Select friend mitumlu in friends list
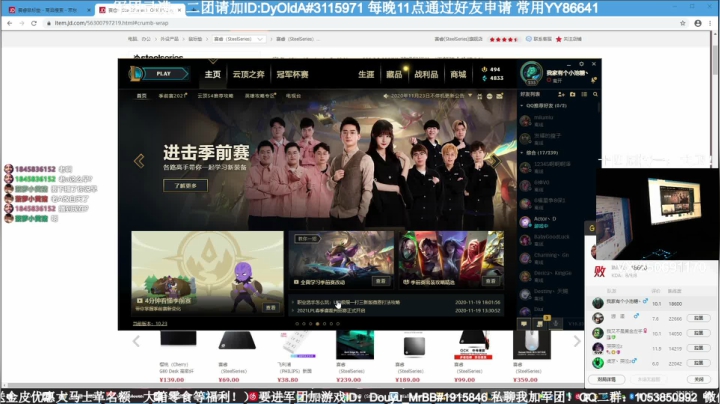Screen dimensions: 720x404 558,121
